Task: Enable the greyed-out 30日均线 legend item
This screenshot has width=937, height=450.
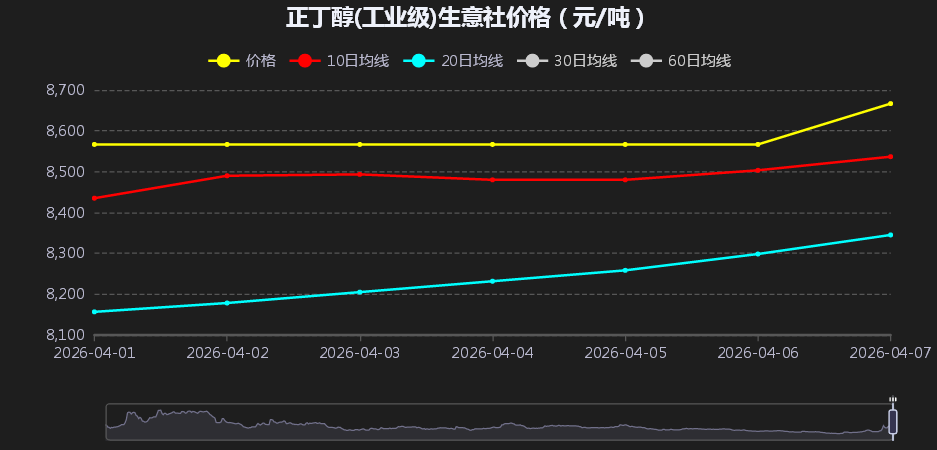Action: click(x=567, y=61)
